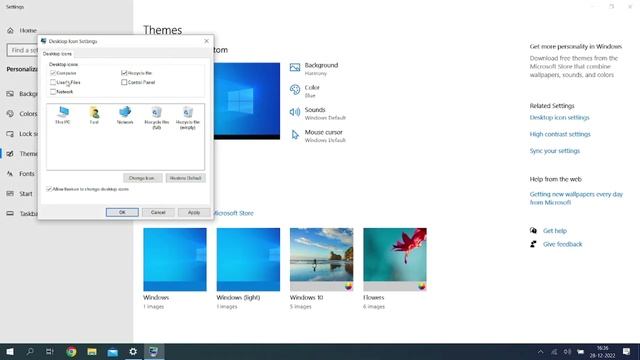Click the Get help link
This screenshot has width=640, height=360.
coord(555,231)
